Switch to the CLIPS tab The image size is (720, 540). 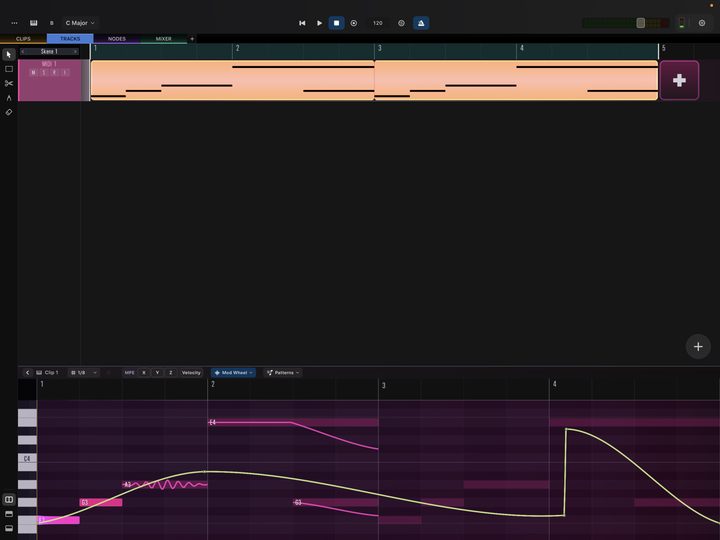tap(23, 39)
